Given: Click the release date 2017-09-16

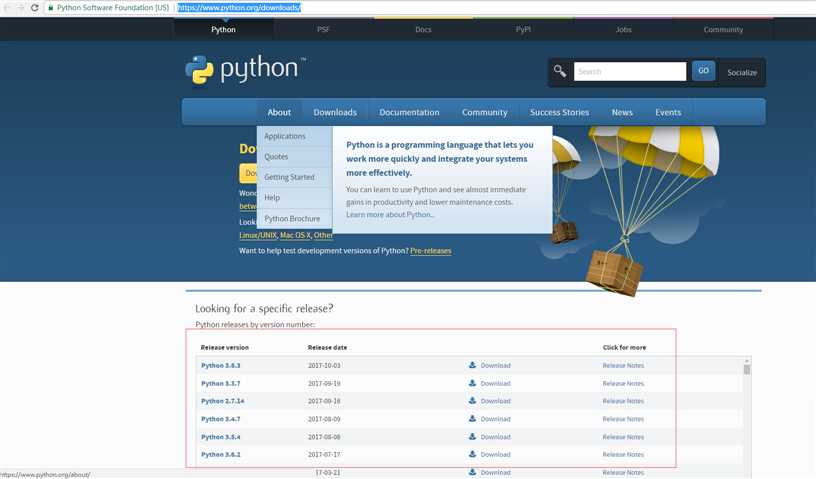Looking at the screenshot, I should pos(324,401).
